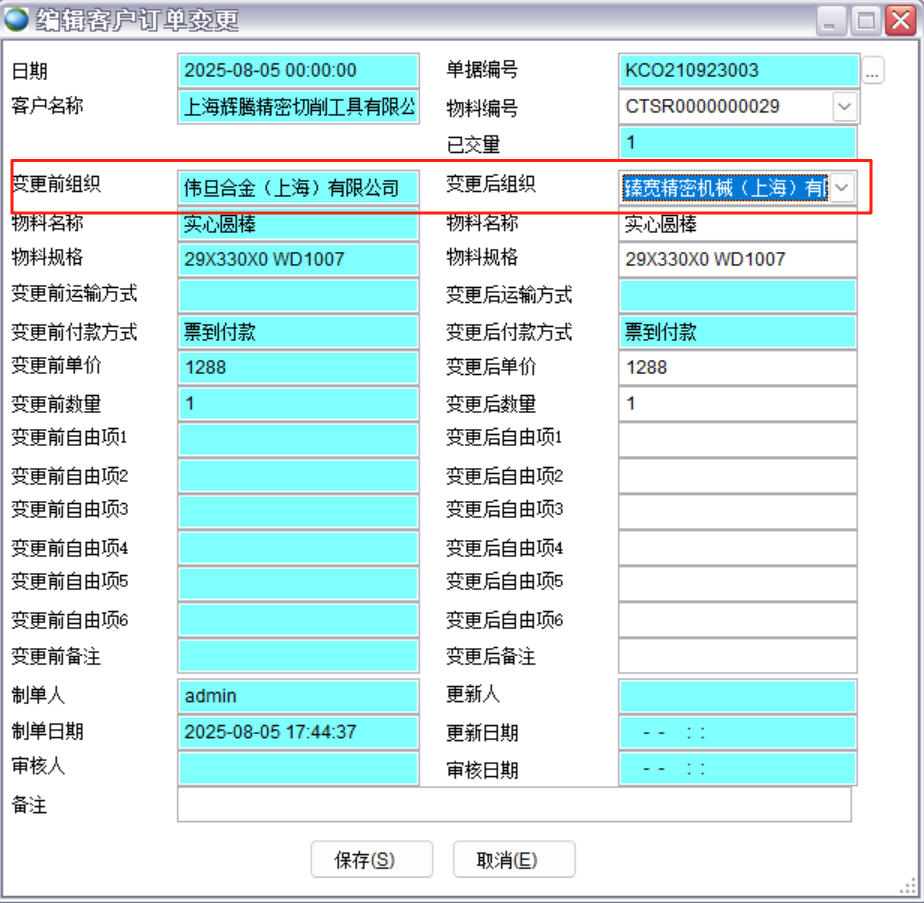Cancel editing with 取消(E) button
Image resolution: width=924 pixels, height=903 pixels.
tap(514, 860)
